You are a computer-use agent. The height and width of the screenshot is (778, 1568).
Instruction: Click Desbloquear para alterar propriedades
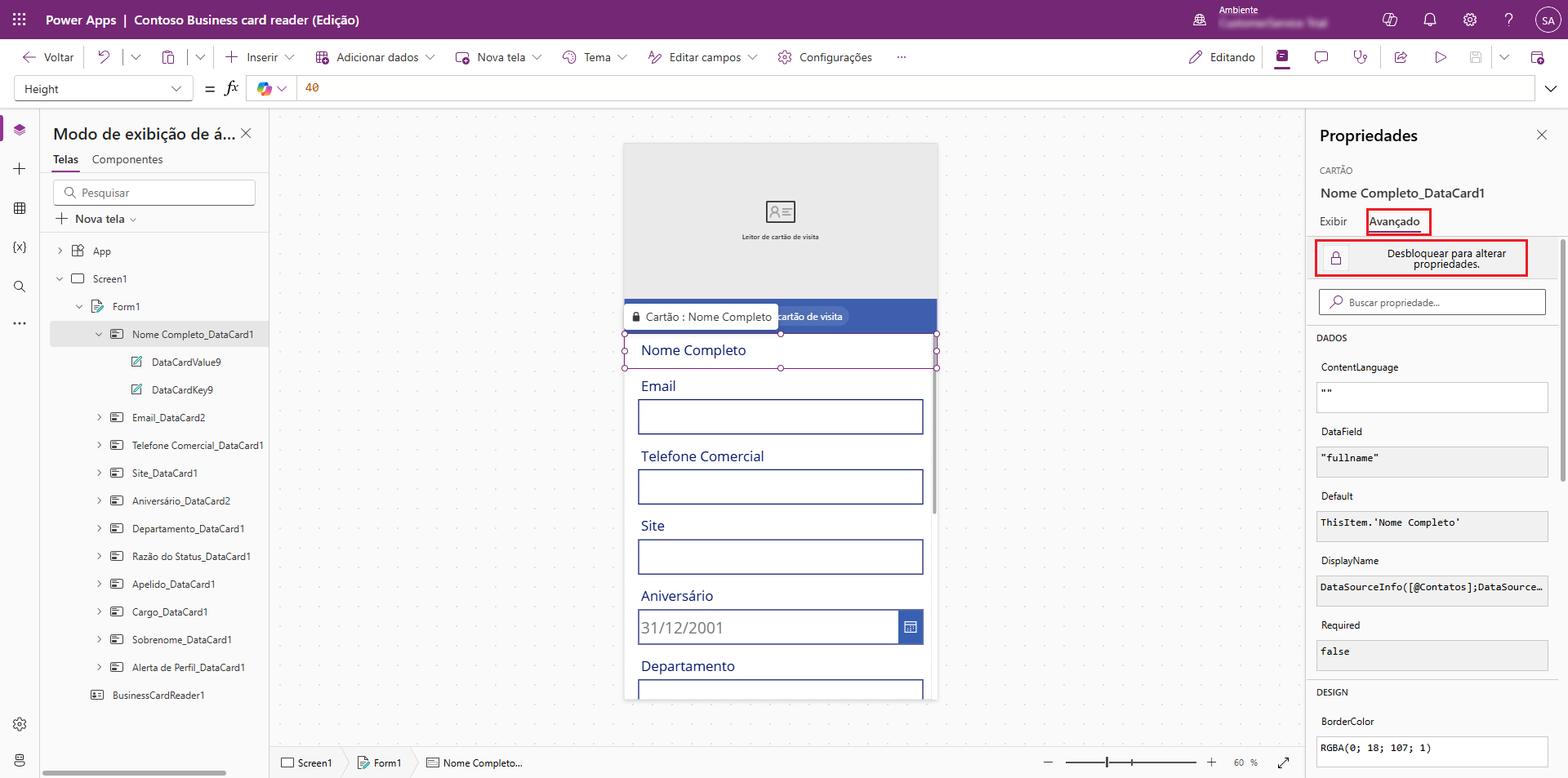1421,259
